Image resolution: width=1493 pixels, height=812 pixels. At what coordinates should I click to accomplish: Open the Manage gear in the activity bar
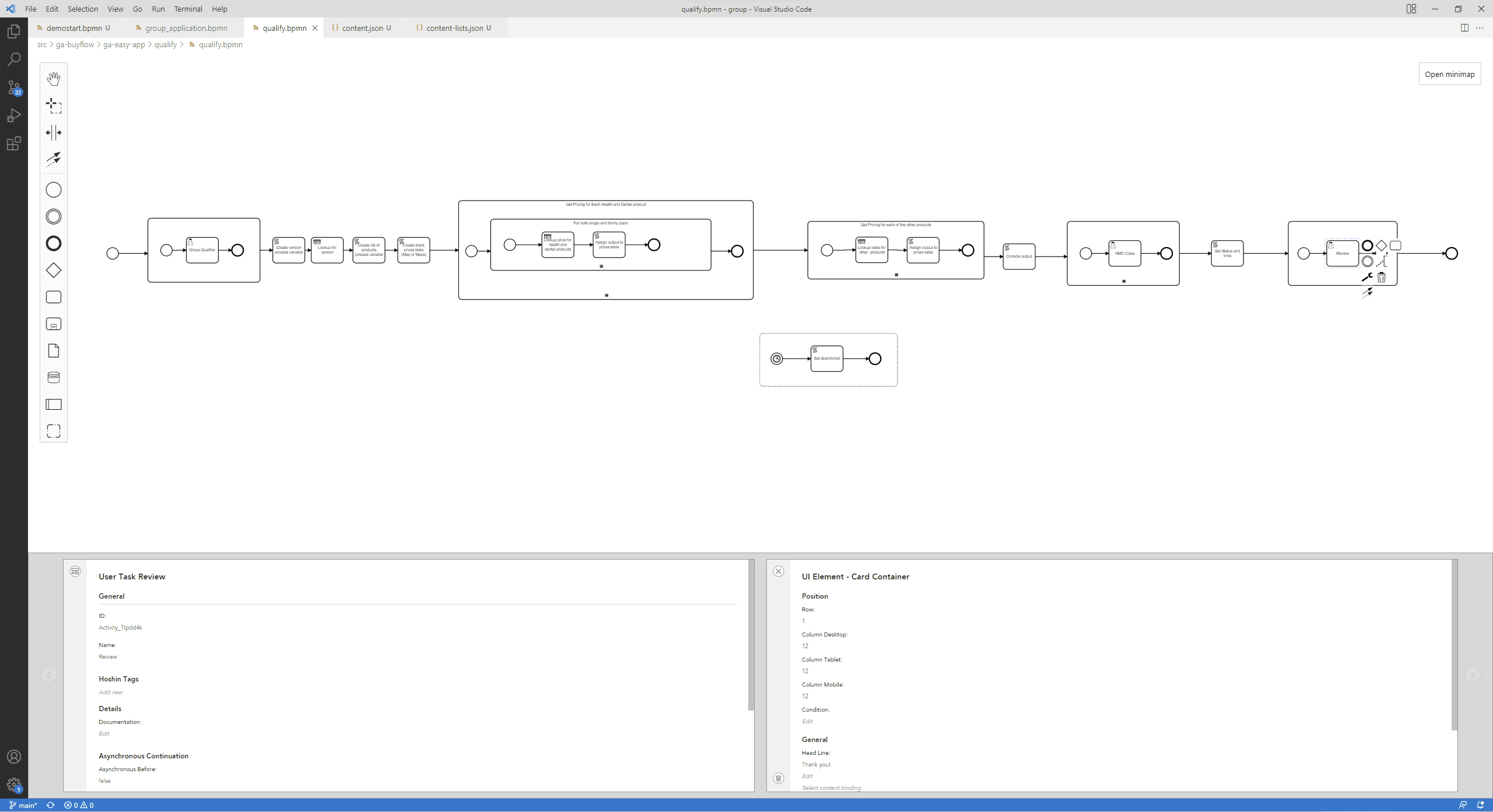[14, 785]
